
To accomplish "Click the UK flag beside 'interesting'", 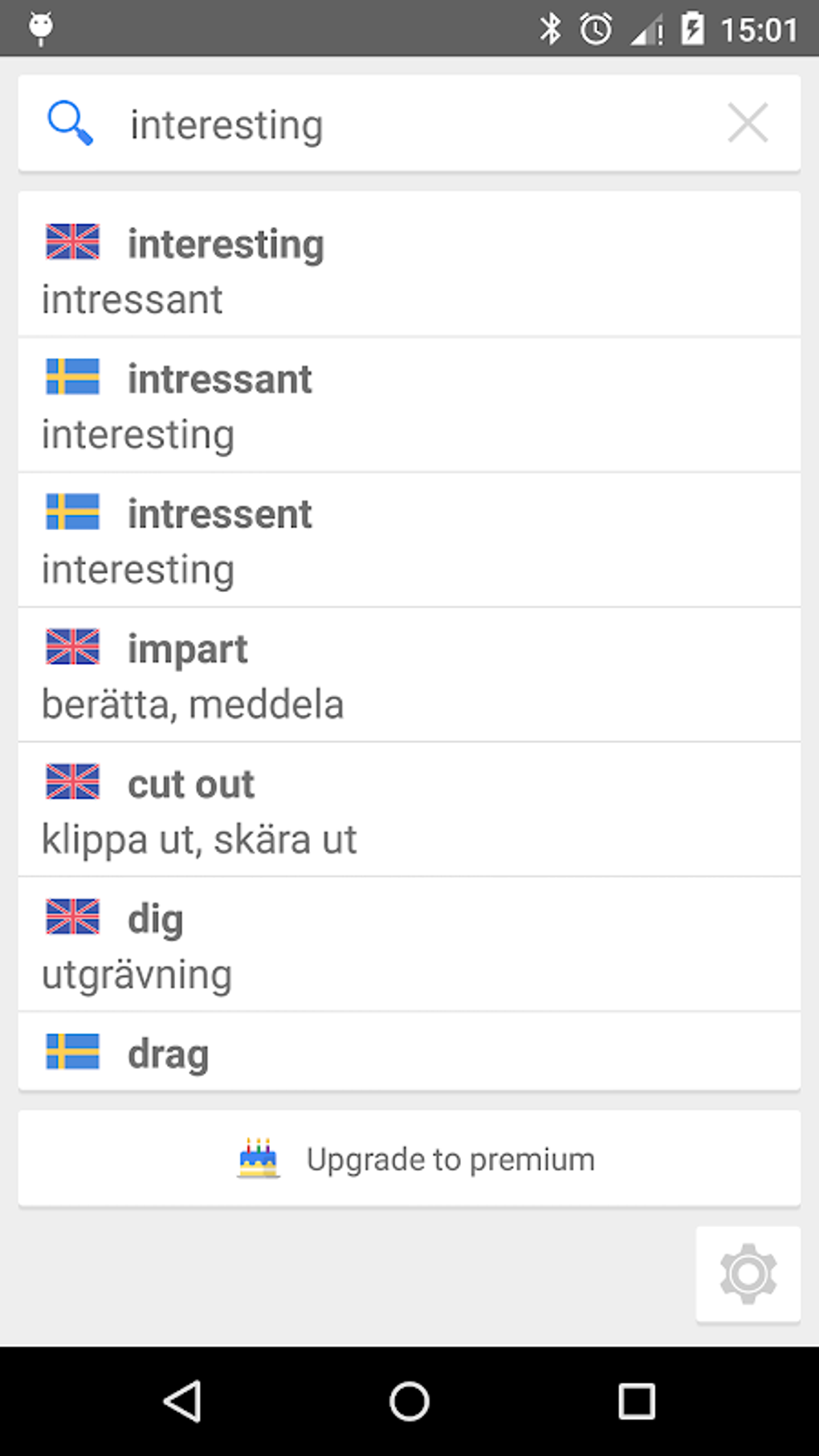I will [72, 242].
